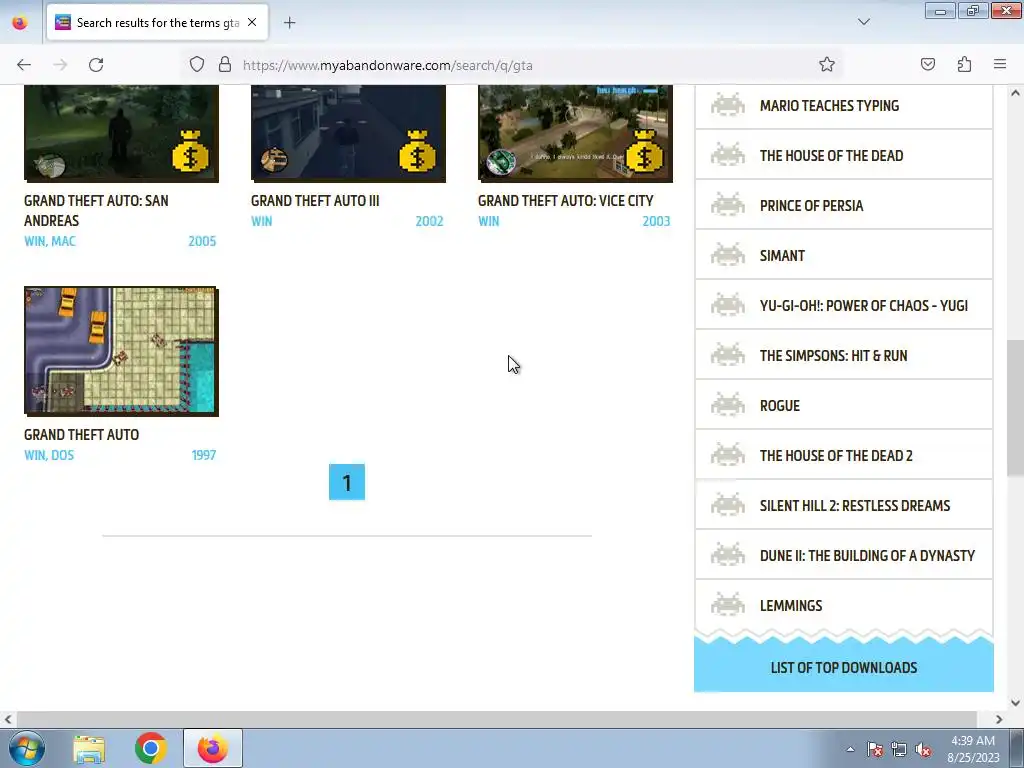Click the muted volume tray icon
Image resolution: width=1024 pixels, height=768 pixels.
click(923, 750)
